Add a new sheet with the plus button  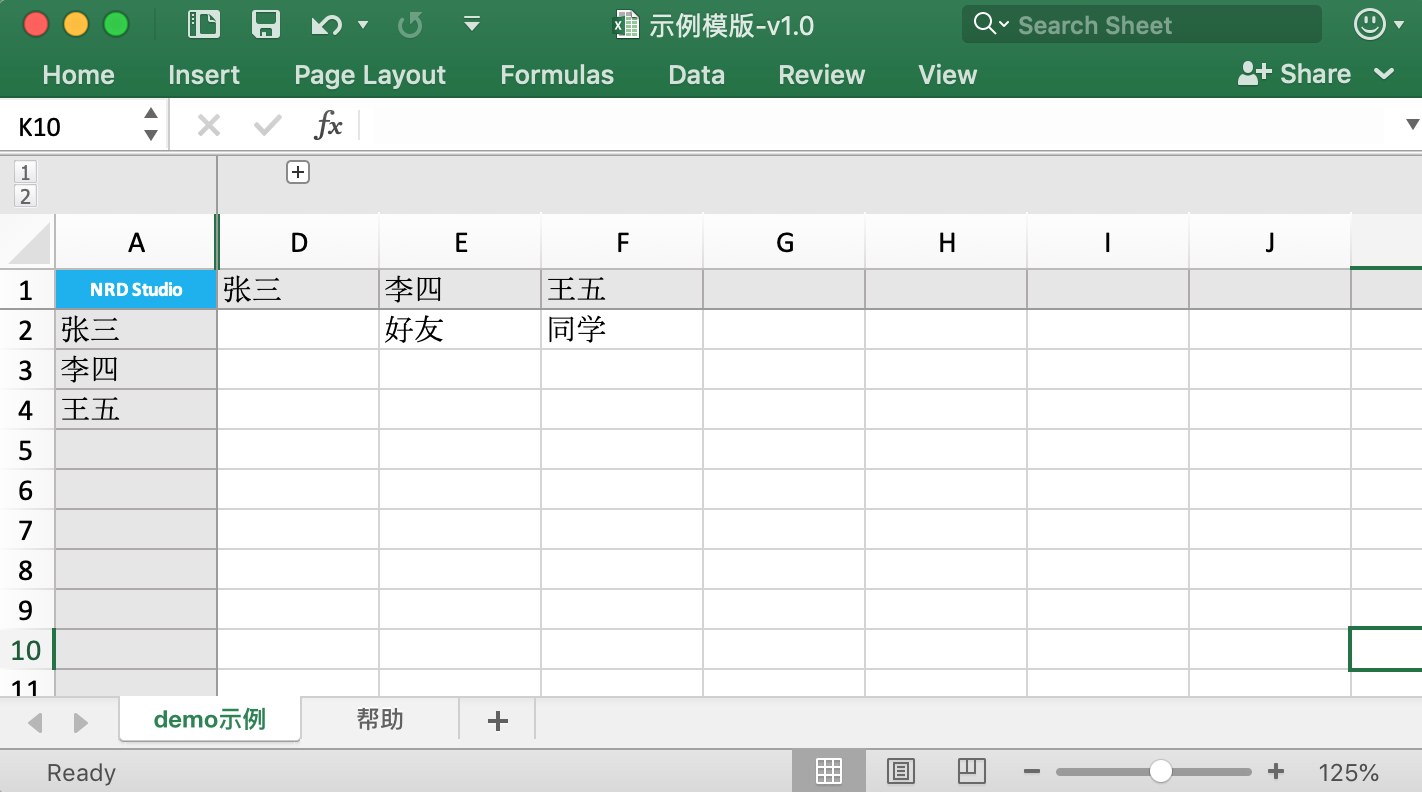tap(496, 718)
